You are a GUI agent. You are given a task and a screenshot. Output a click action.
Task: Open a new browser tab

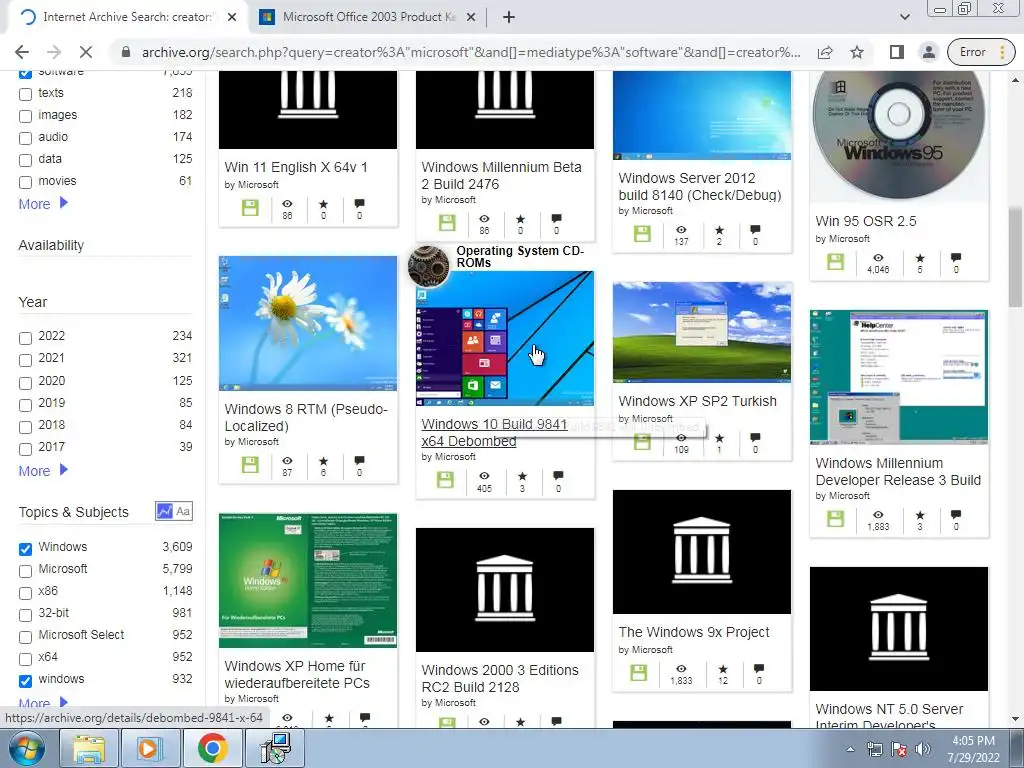[509, 17]
